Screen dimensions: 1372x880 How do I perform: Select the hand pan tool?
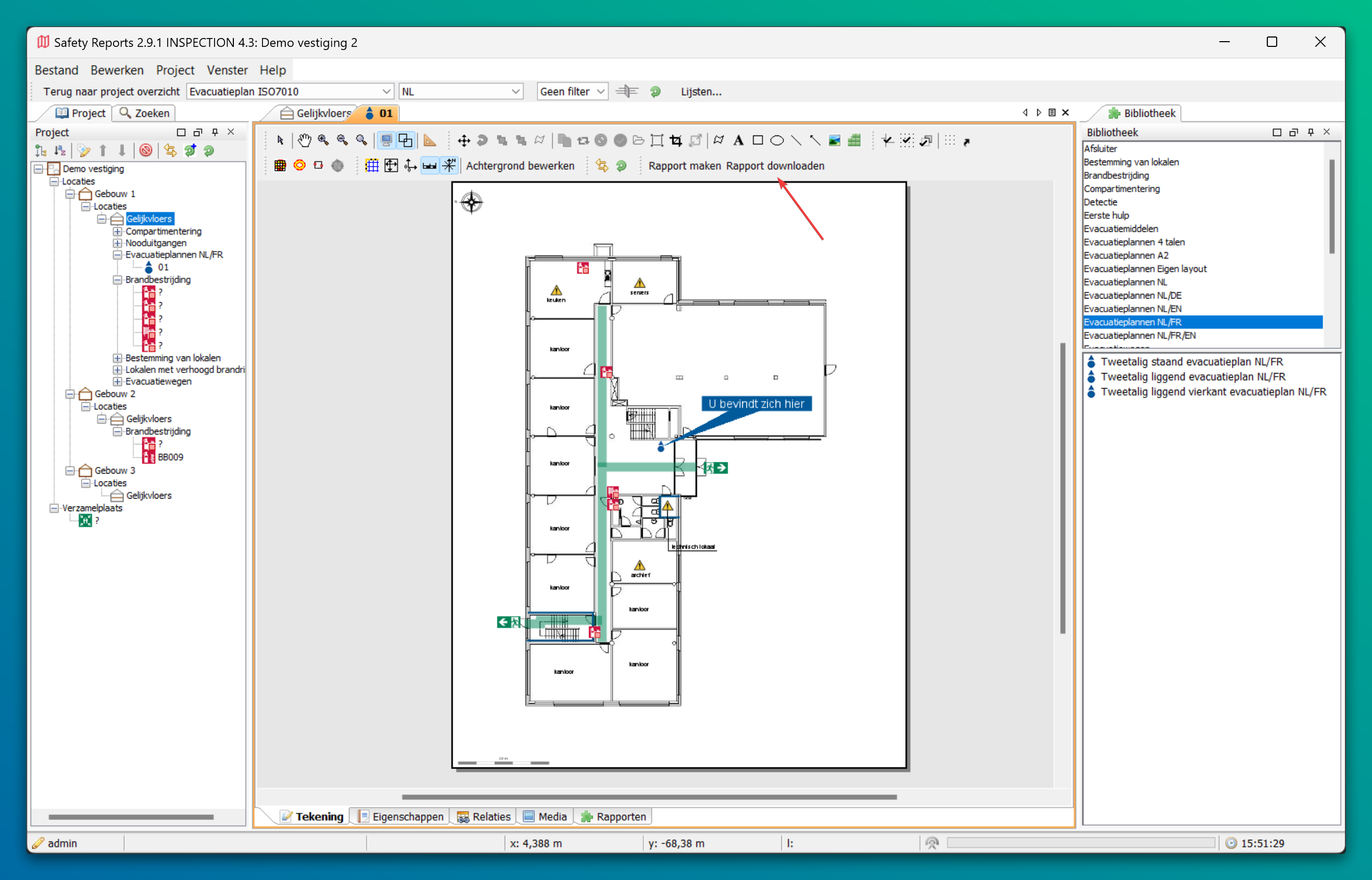click(304, 141)
